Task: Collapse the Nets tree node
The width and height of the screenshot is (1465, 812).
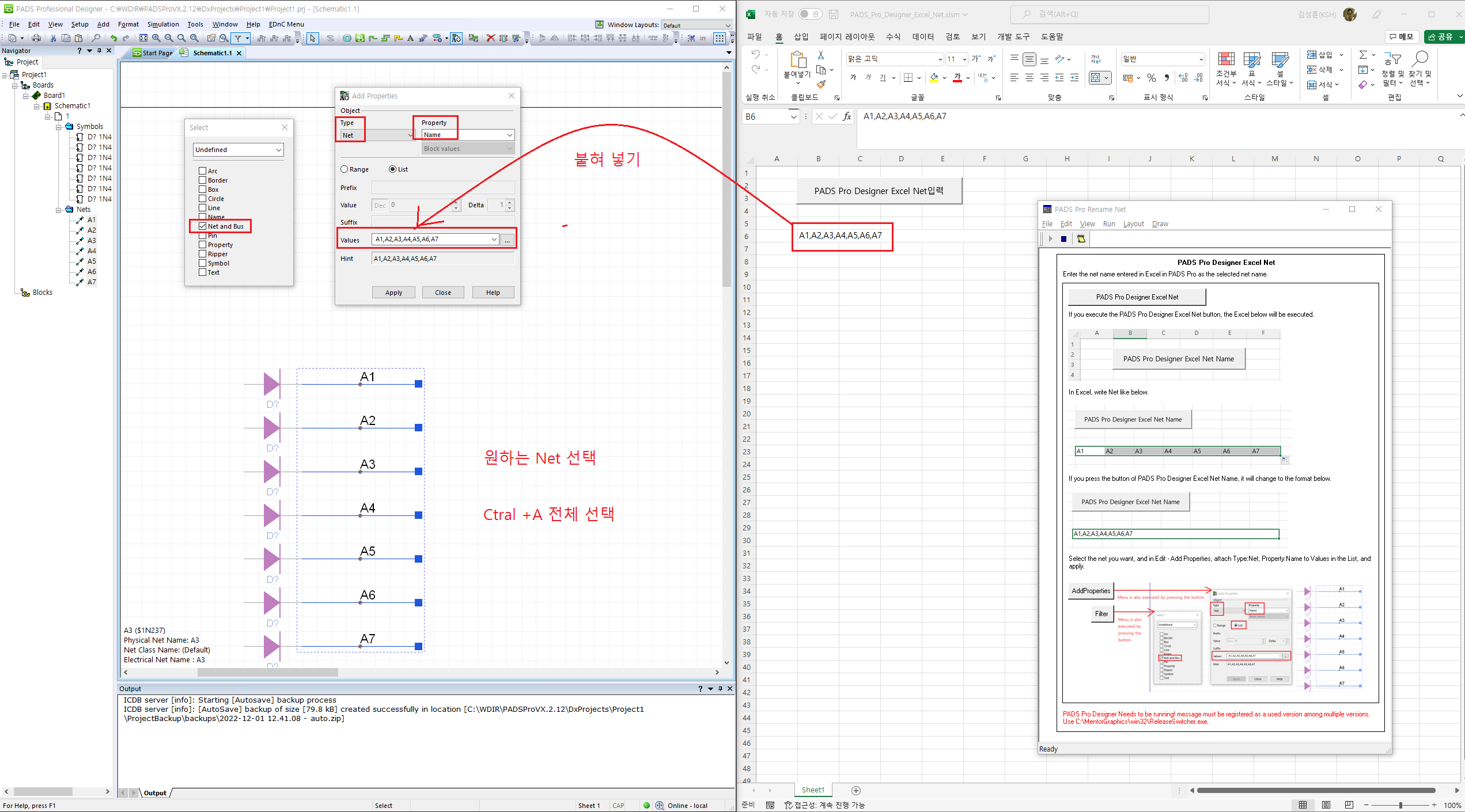Action: coord(59,210)
